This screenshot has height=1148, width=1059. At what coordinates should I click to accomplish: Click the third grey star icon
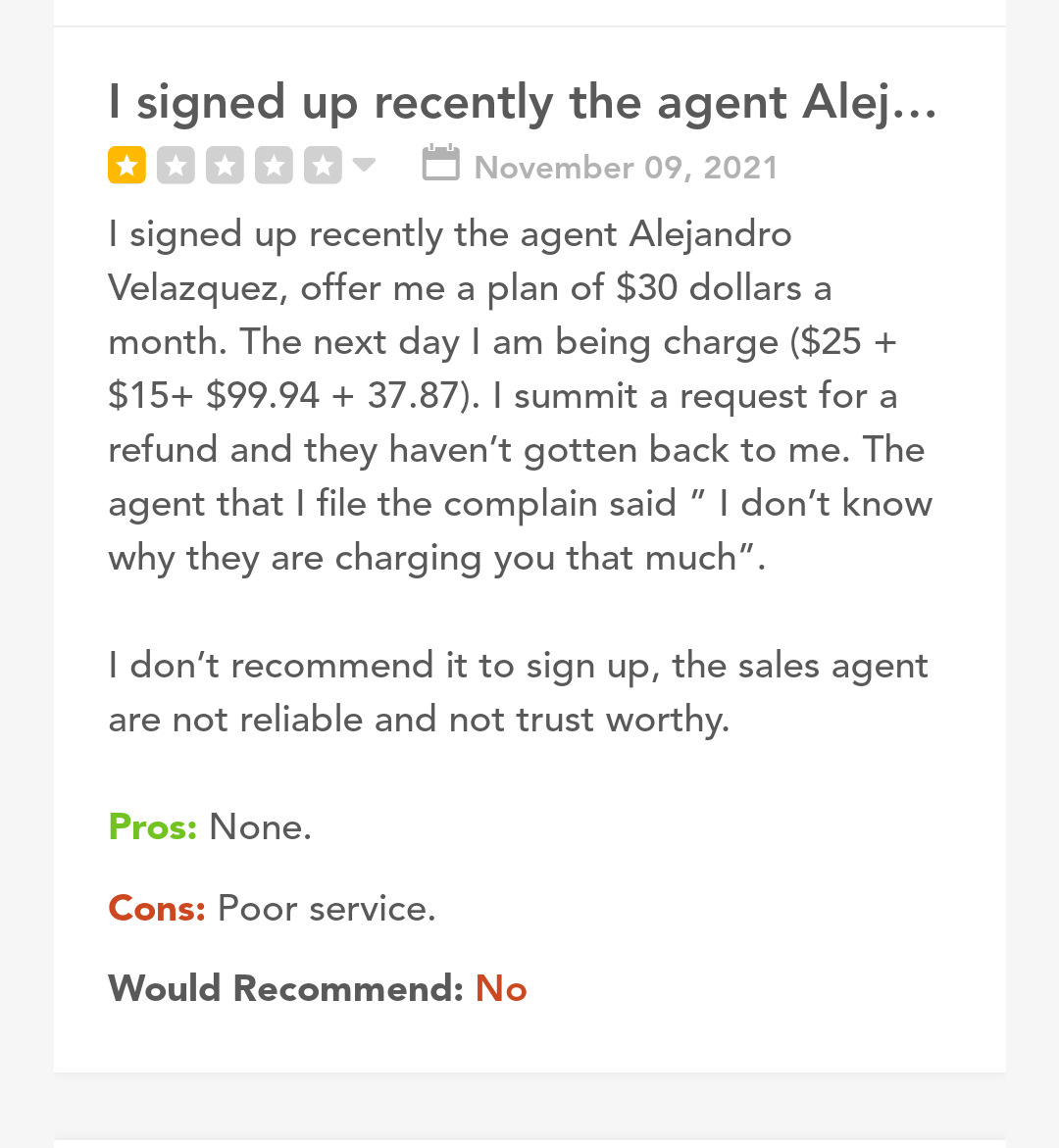point(225,166)
